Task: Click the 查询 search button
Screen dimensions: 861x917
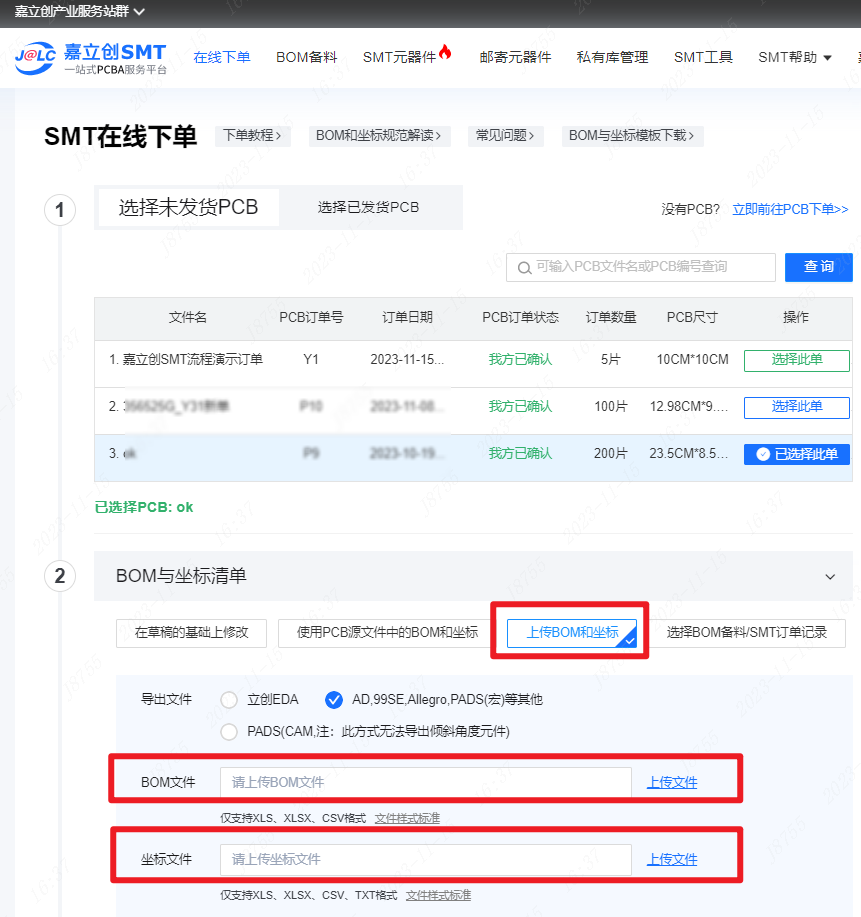Action: pyautogui.click(x=819, y=267)
